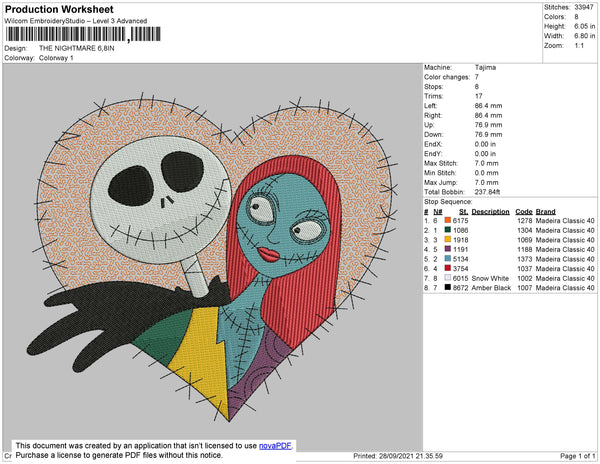Viewport: 600px width, 464px height.
Task: Click the Right label in measurements
Action: [x=433, y=116]
